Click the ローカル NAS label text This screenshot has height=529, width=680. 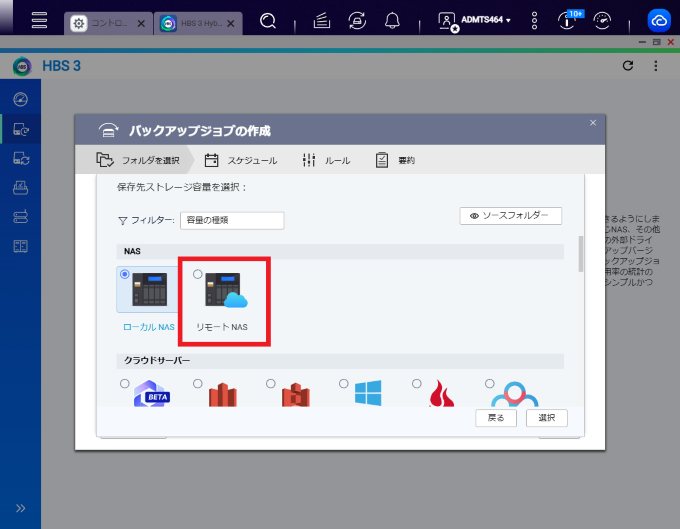point(149,327)
